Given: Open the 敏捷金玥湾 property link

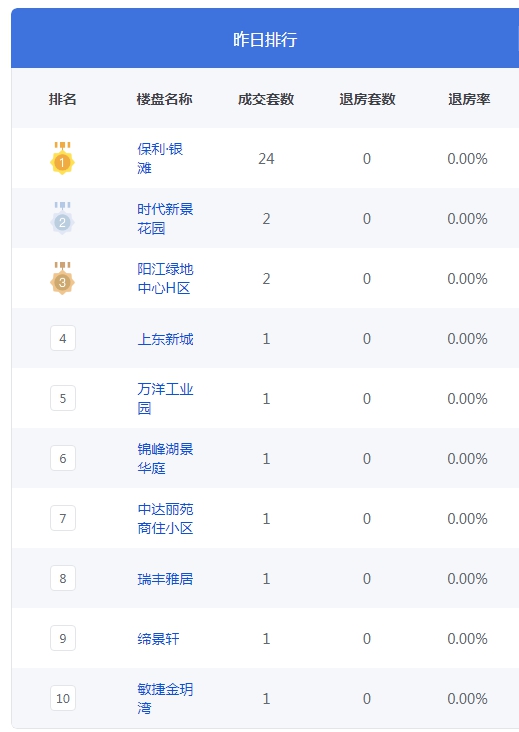Looking at the screenshot, I should pos(165,698).
